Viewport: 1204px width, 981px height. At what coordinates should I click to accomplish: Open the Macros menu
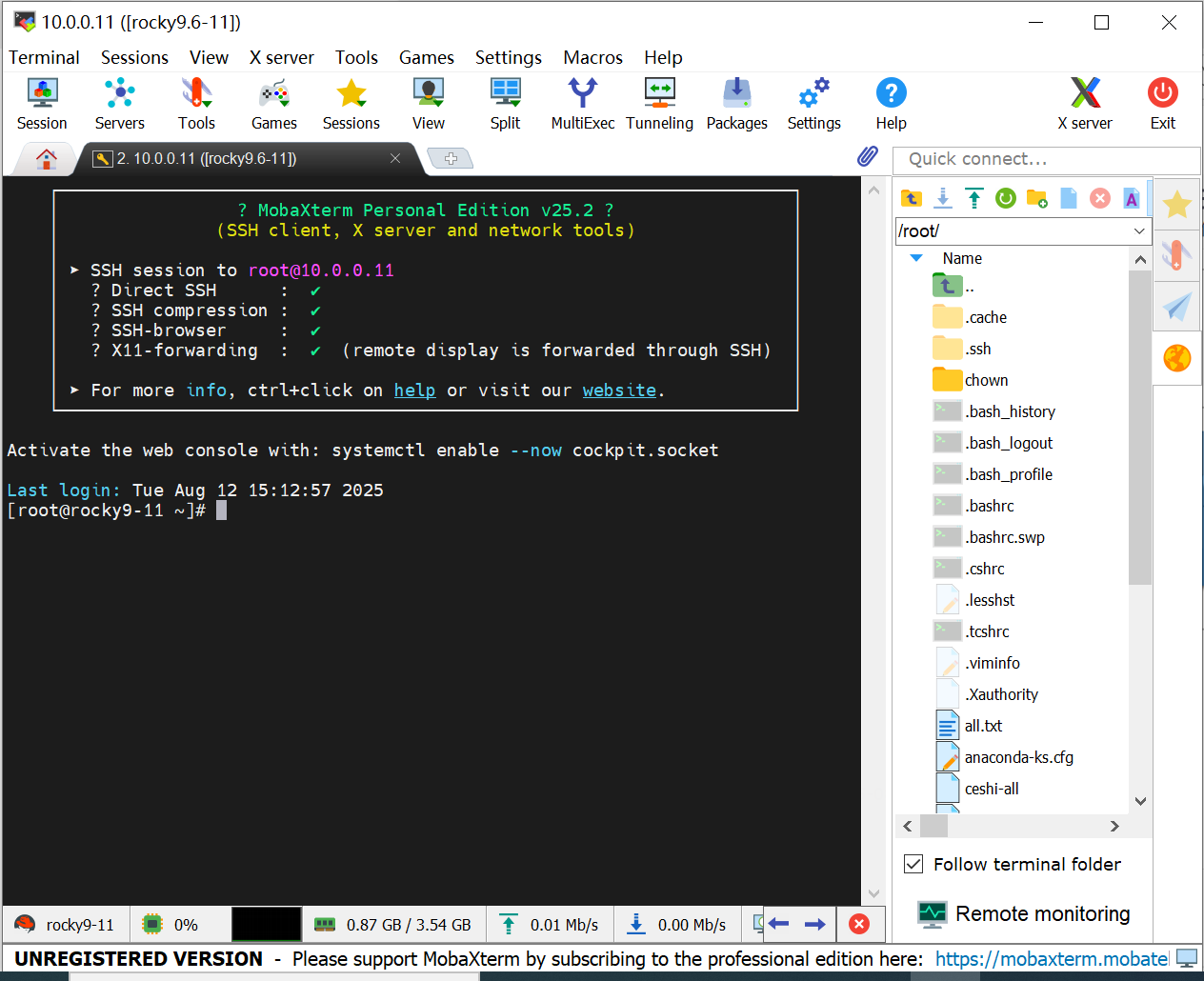pyautogui.click(x=592, y=58)
